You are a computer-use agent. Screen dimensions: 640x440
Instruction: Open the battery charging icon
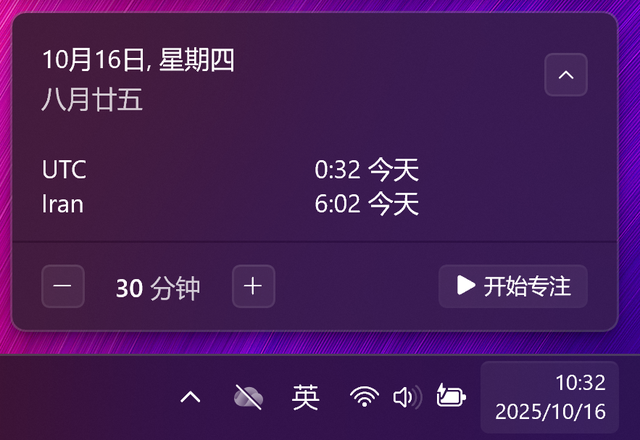(x=451, y=396)
